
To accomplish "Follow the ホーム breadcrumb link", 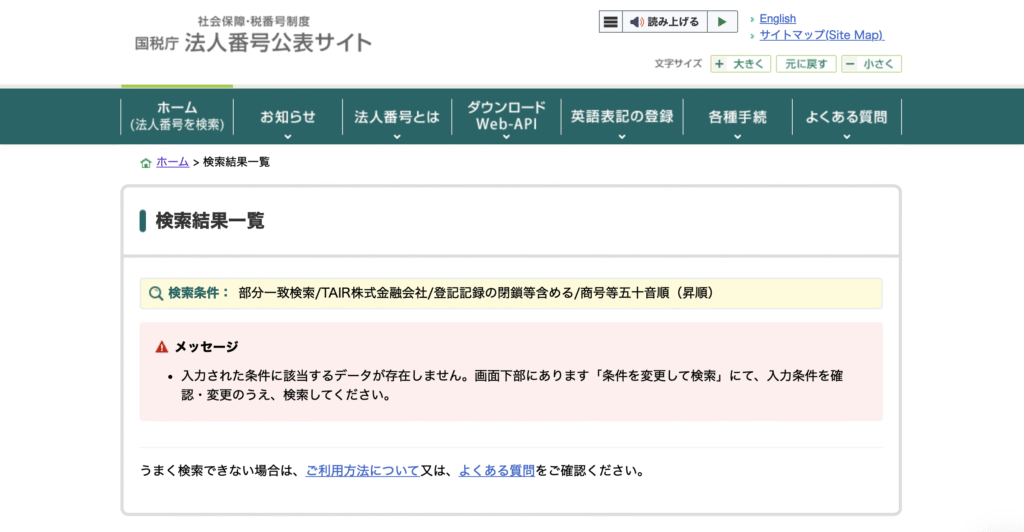I will 172,162.
